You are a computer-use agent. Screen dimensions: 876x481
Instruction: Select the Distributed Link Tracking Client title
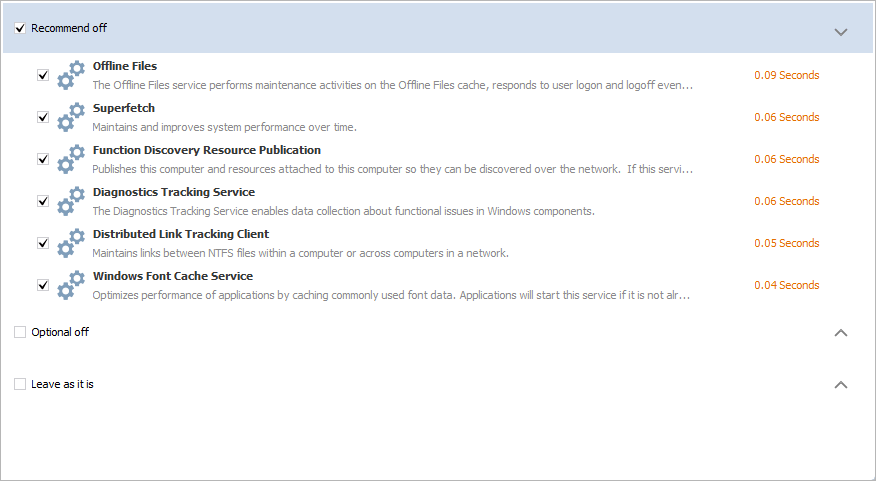point(180,234)
